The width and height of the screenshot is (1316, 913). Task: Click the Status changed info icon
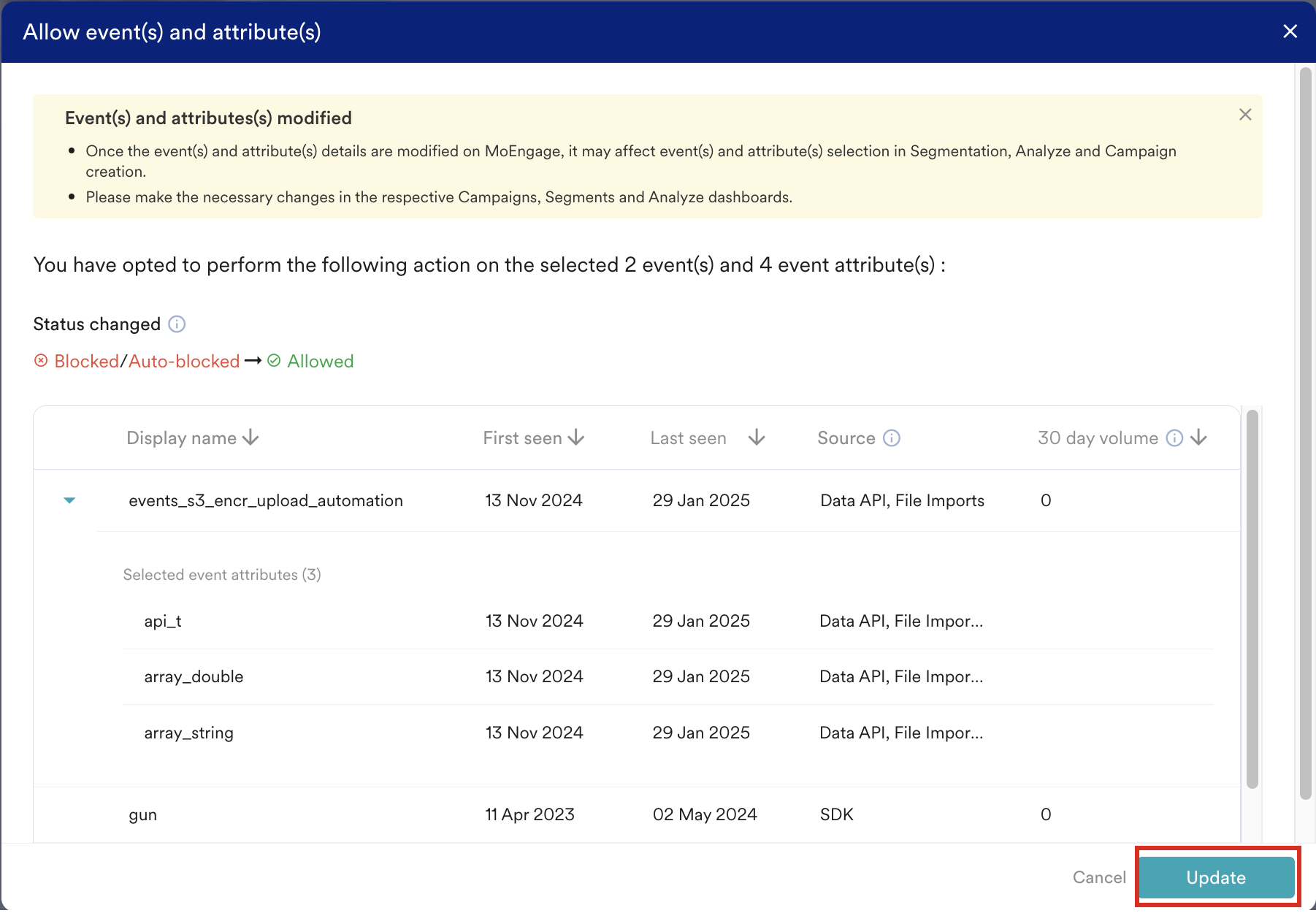177,324
